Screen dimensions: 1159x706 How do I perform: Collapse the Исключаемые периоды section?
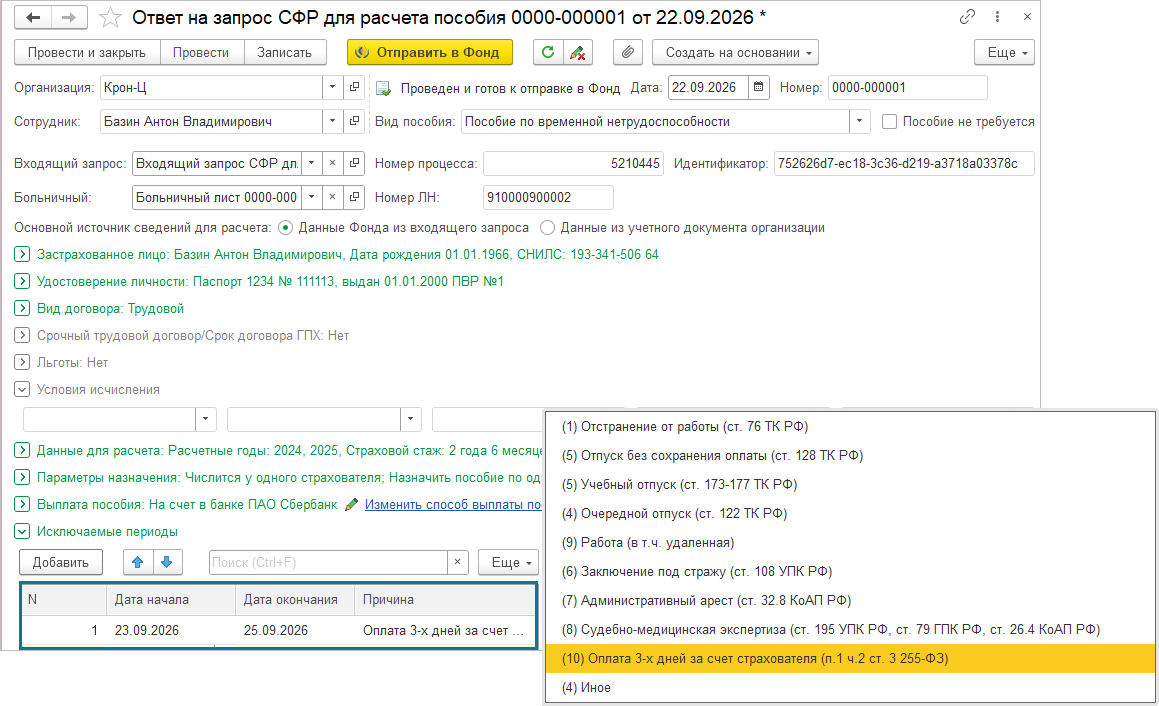point(22,532)
